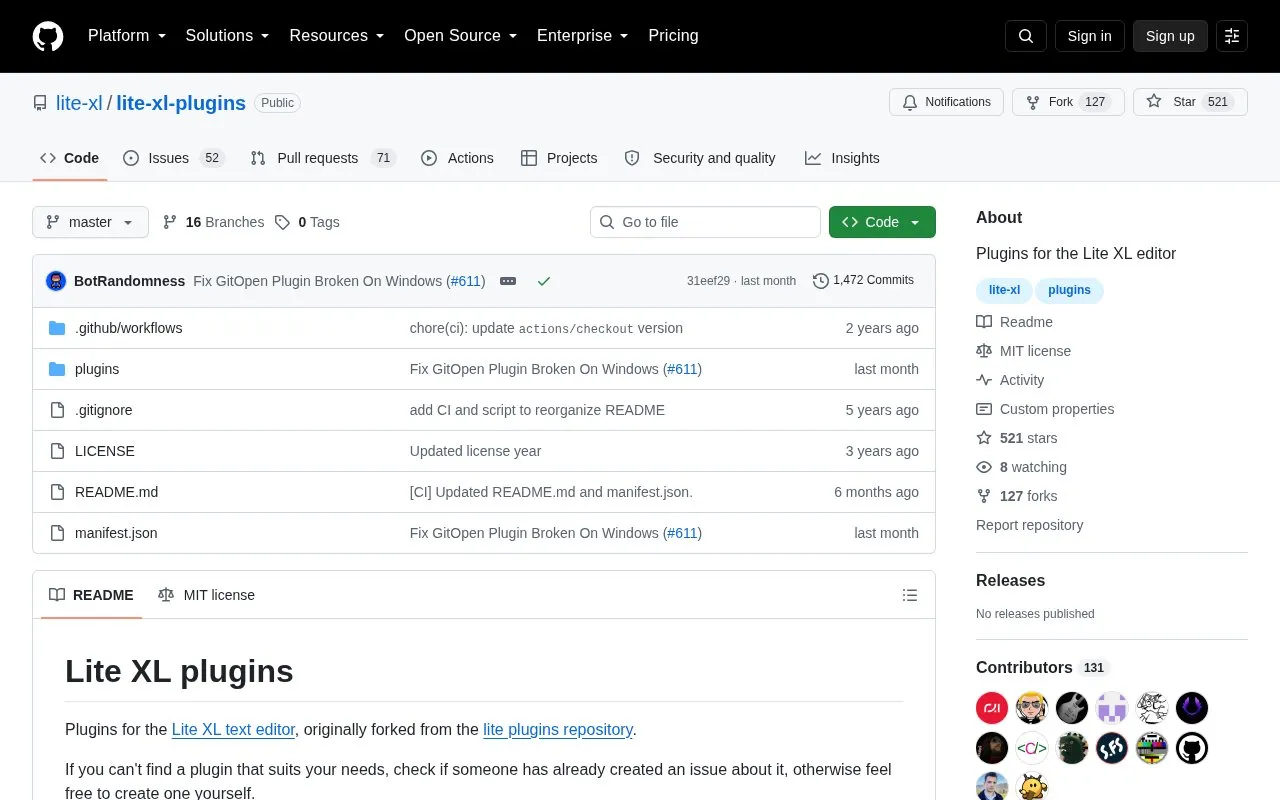Switch to the Pull requests tab

pyautogui.click(x=323, y=158)
